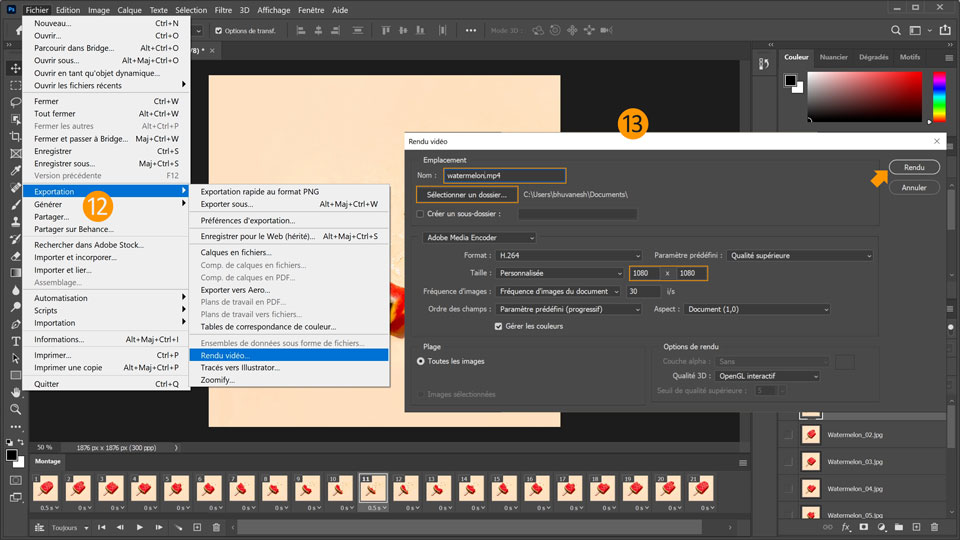Select the Zoom magnifier tool

click(x=15, y=409)
